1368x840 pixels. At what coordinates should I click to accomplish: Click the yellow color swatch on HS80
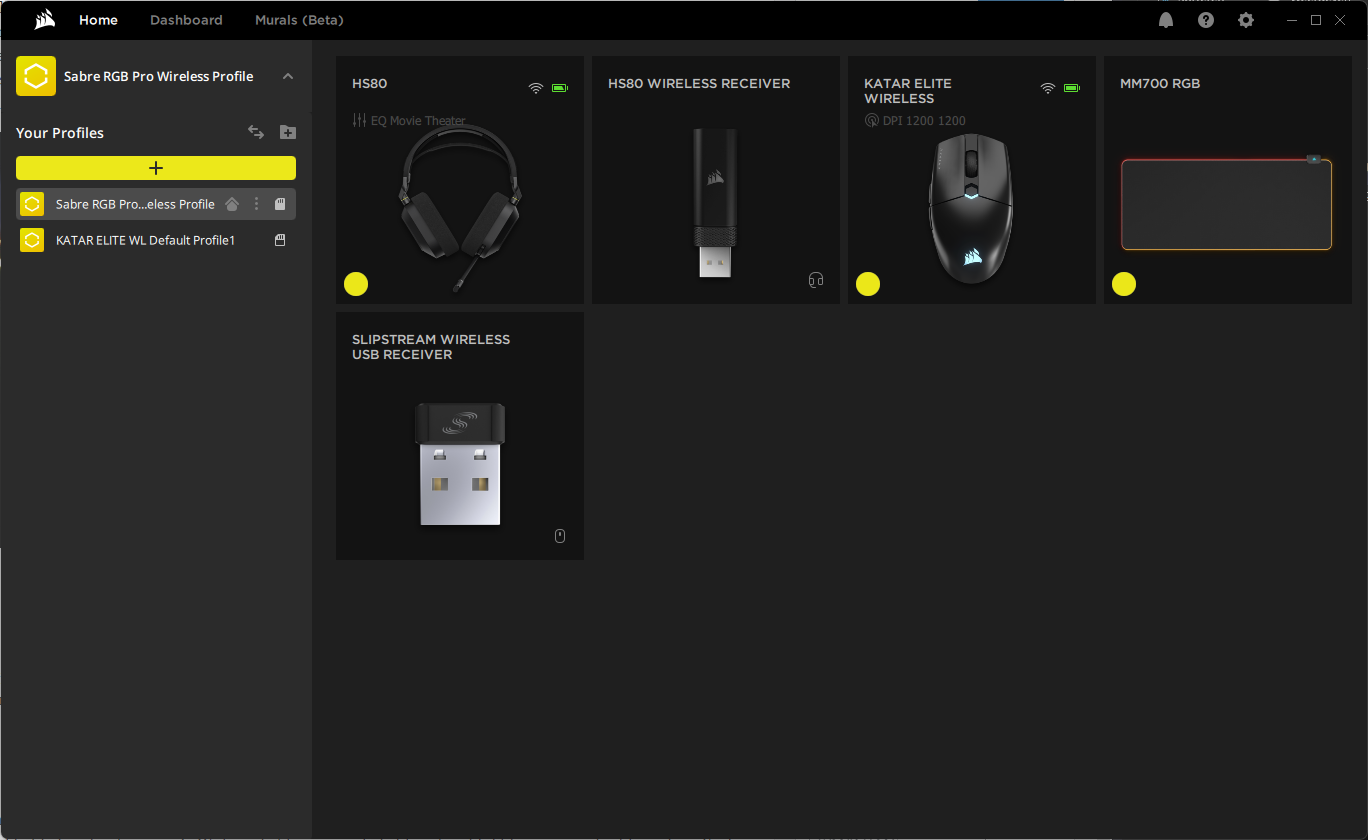click(356, 284)
